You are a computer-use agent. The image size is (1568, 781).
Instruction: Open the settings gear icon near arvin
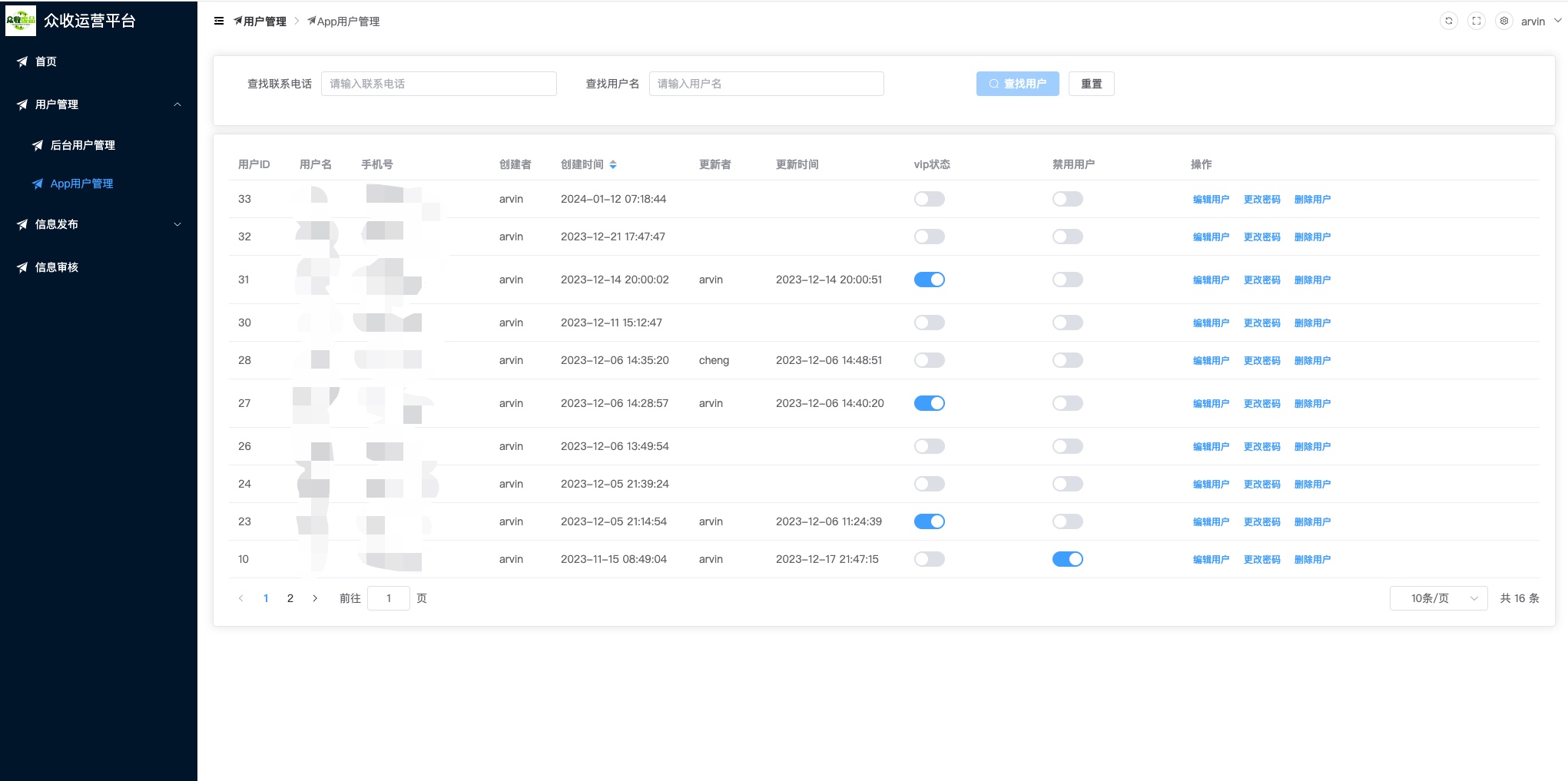(1504, 21)
